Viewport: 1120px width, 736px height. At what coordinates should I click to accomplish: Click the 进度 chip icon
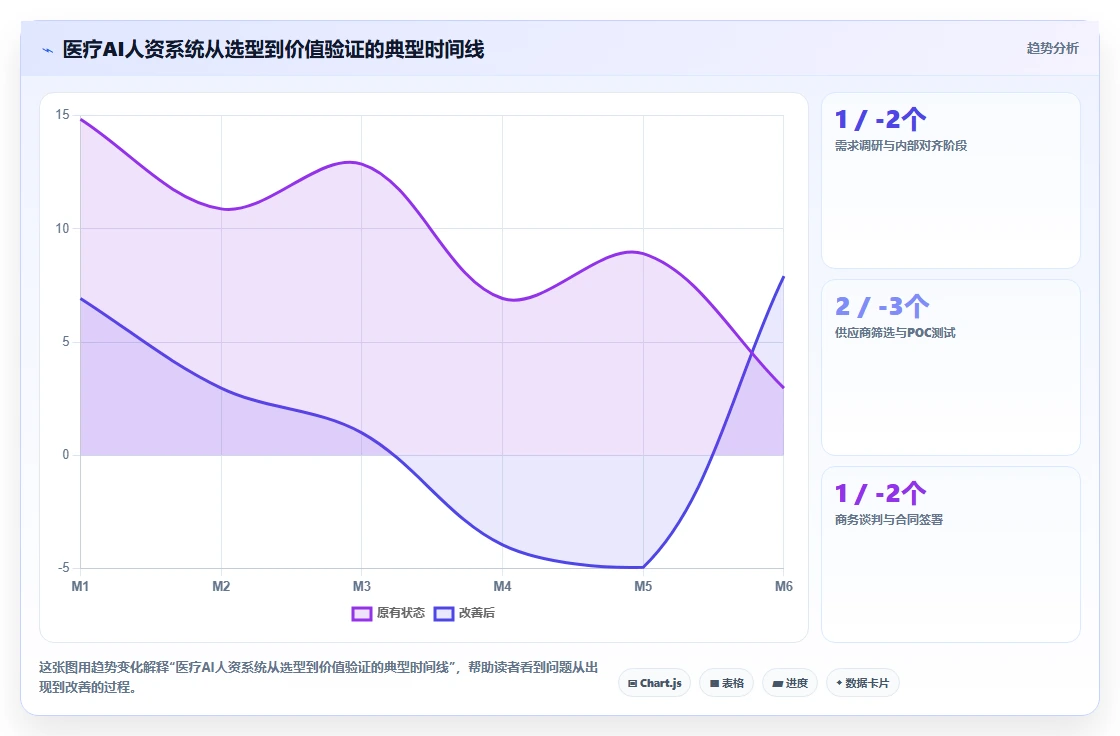point(777,683)
